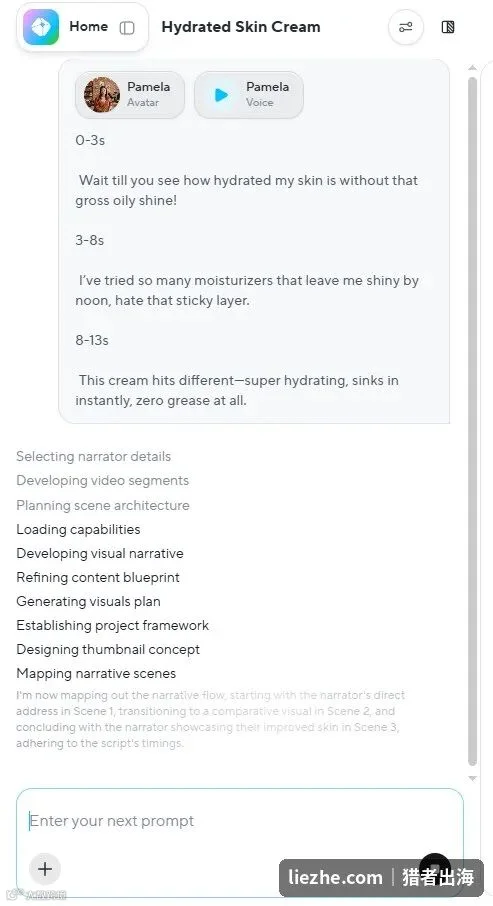
Task: Open the sliders settings icon button
Action: click(x=406, y=27)
